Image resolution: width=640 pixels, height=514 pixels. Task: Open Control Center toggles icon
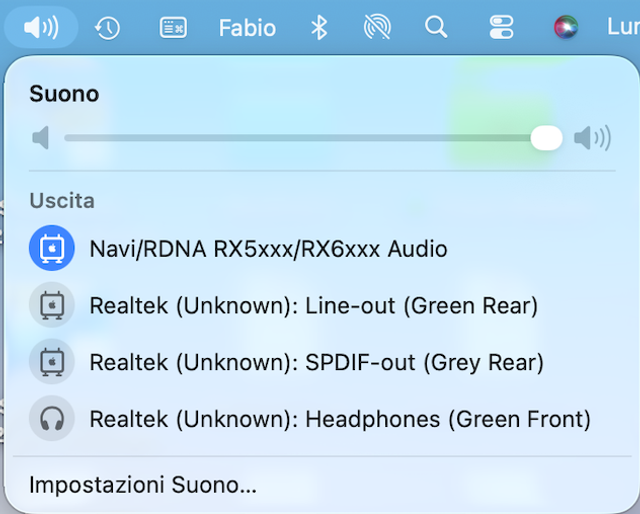[501, 27]
